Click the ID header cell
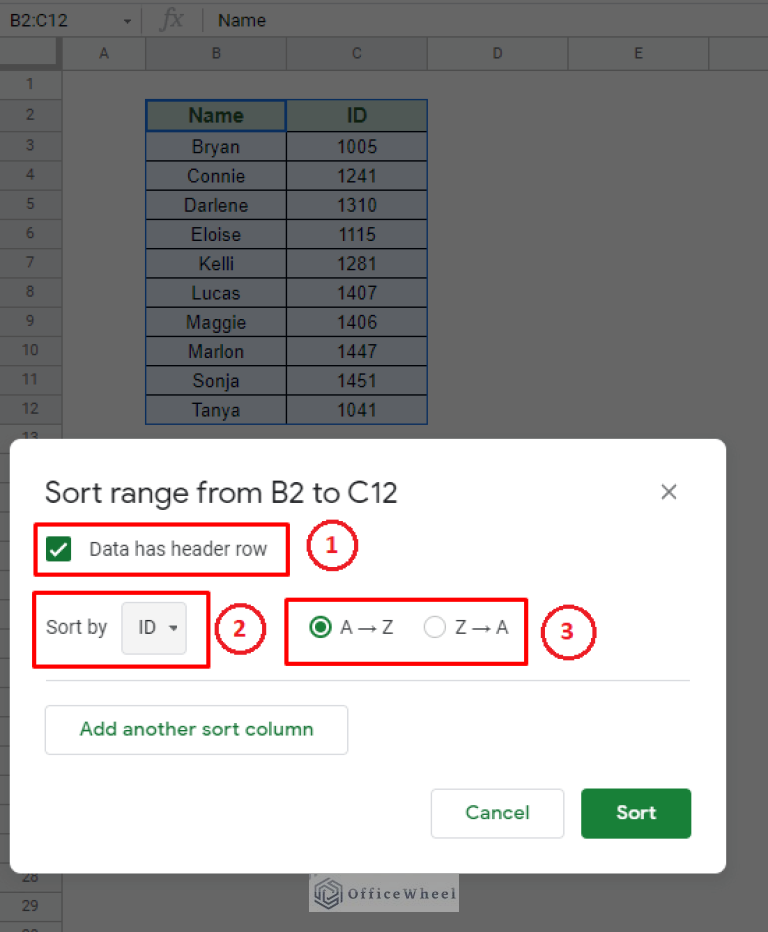This screenshot has height=932, width=768. (357, 116)
